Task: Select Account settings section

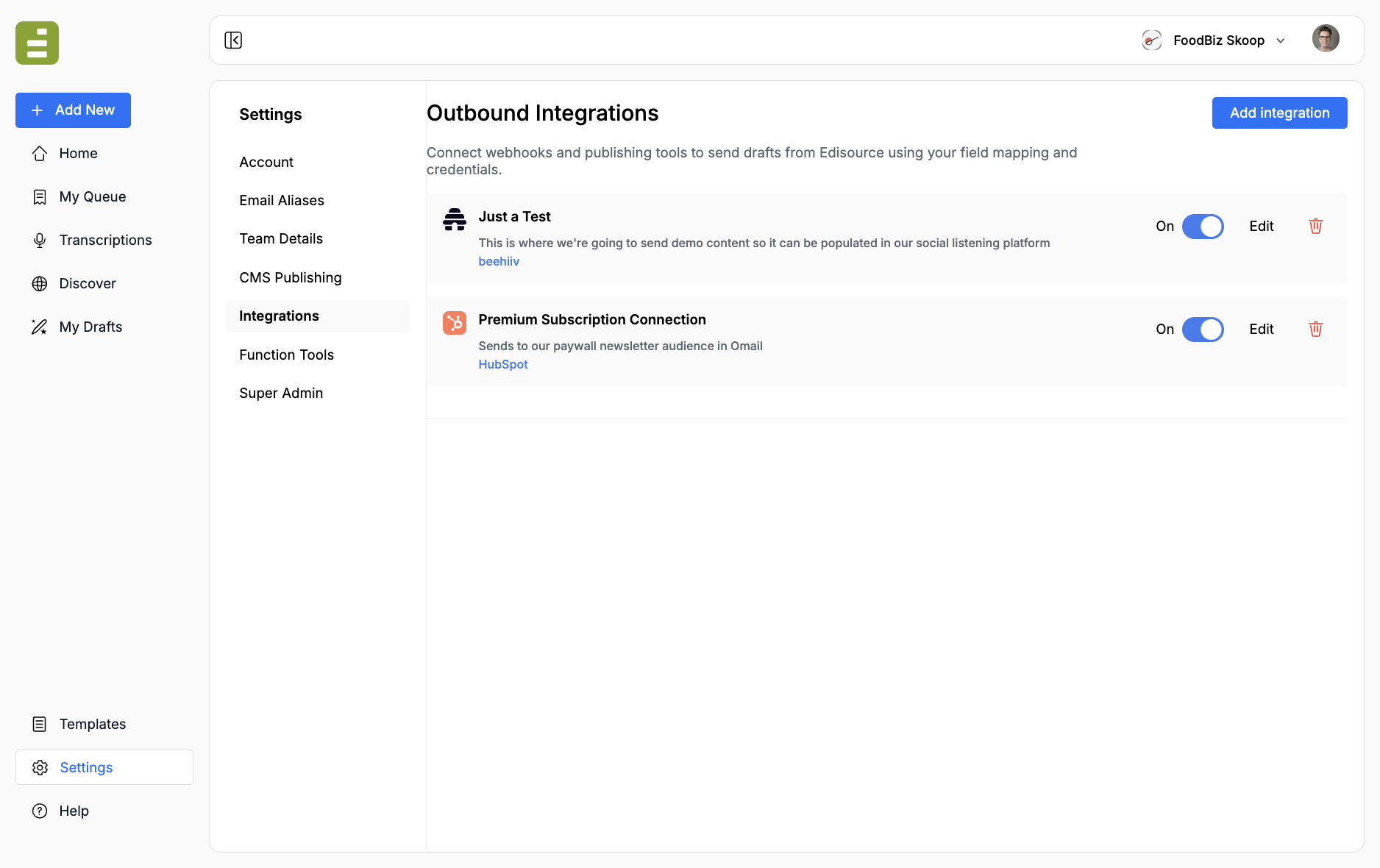Action: click(x=317, y=162)
